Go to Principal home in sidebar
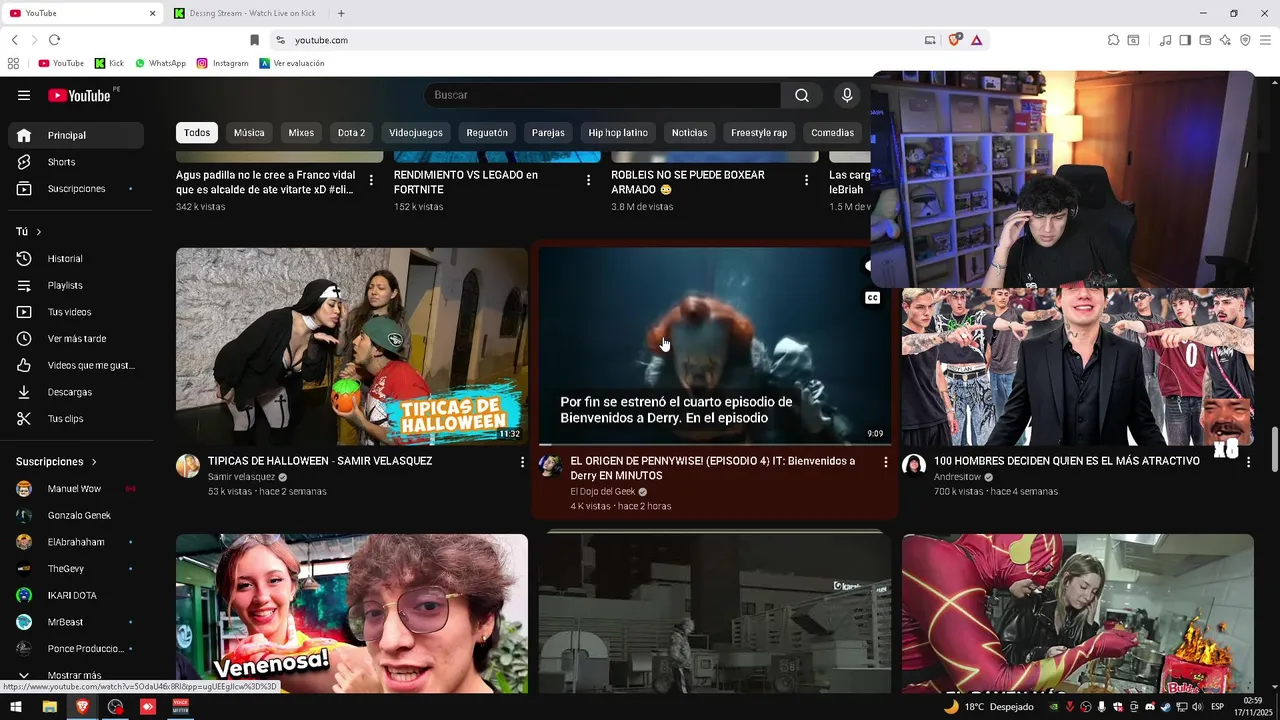Image resolution: width=1280 pixels, height=720 pixels. coord(76,135)
